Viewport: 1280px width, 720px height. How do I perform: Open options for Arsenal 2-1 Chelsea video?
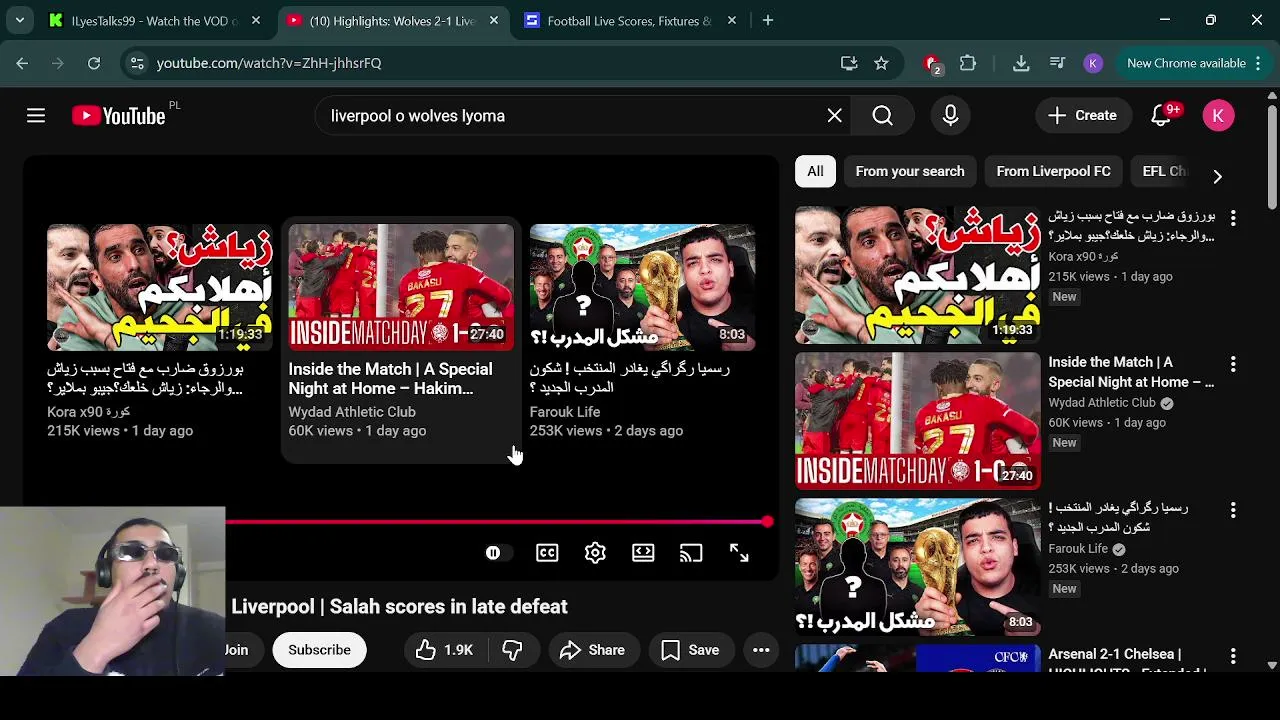[1233, 656]
